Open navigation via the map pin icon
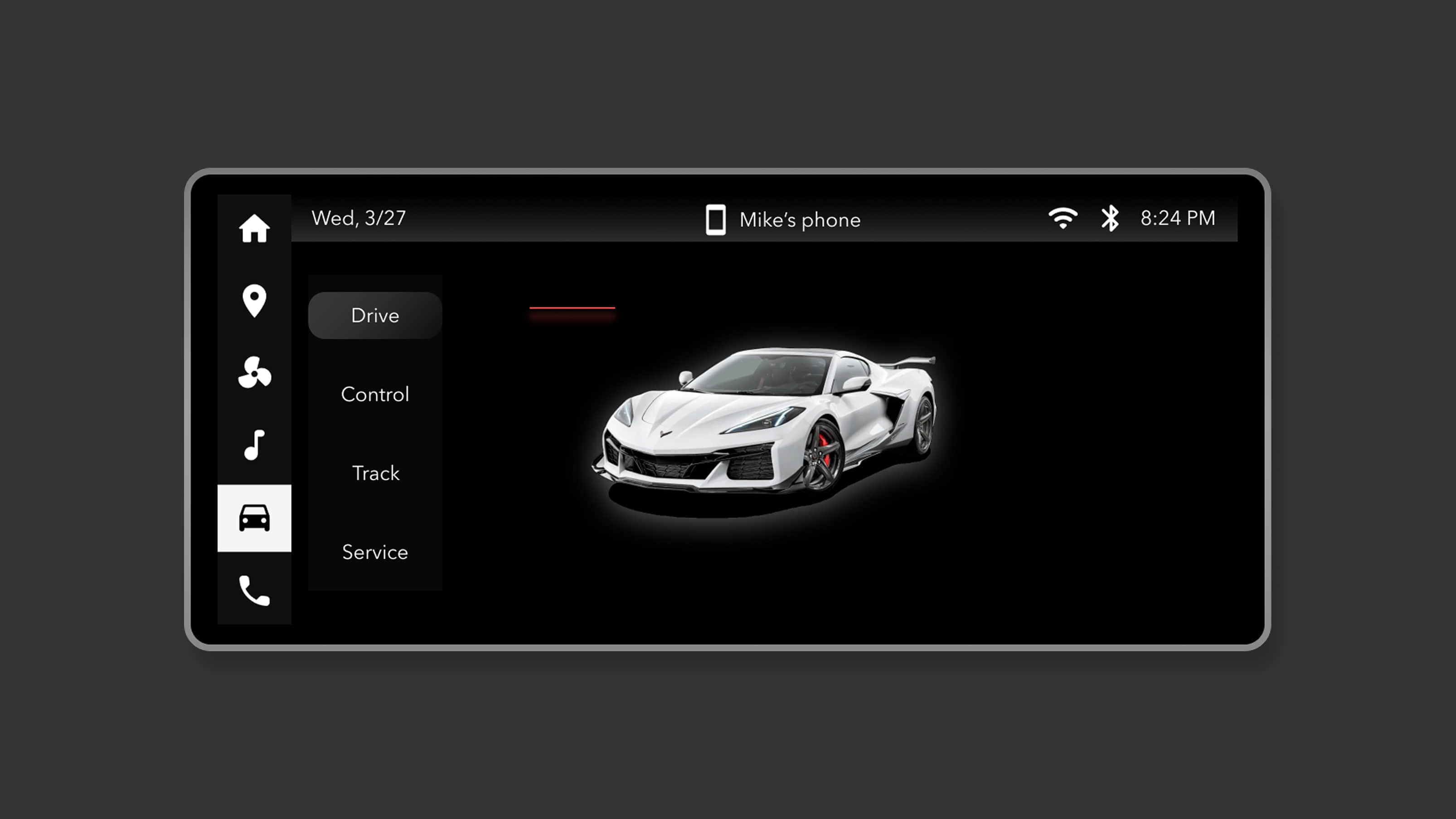 tap(254, 300)
